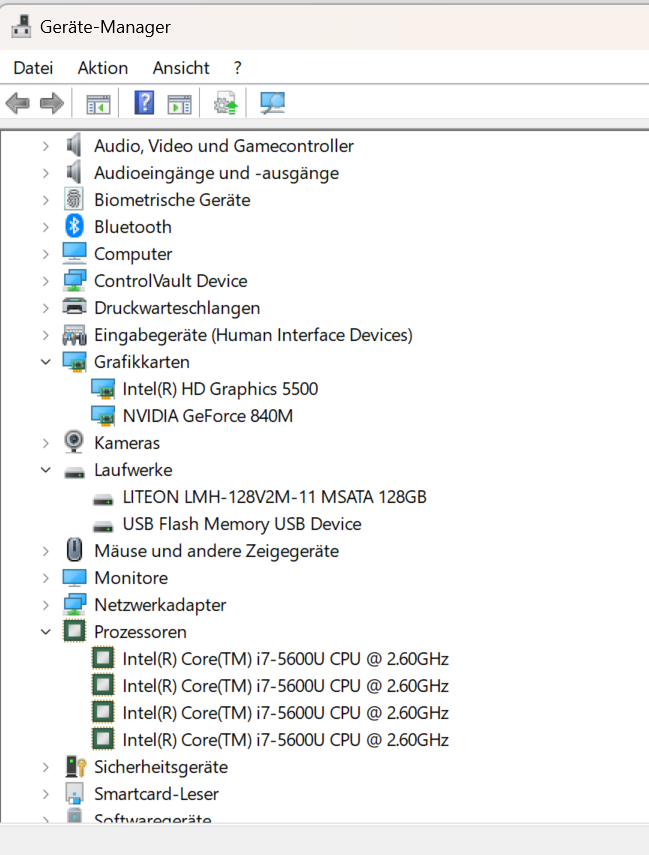Select Intel(R) HD Graphics 5500 device
Image resolution: width=649 pixels, height=855 pixels.
coord(220,389)
